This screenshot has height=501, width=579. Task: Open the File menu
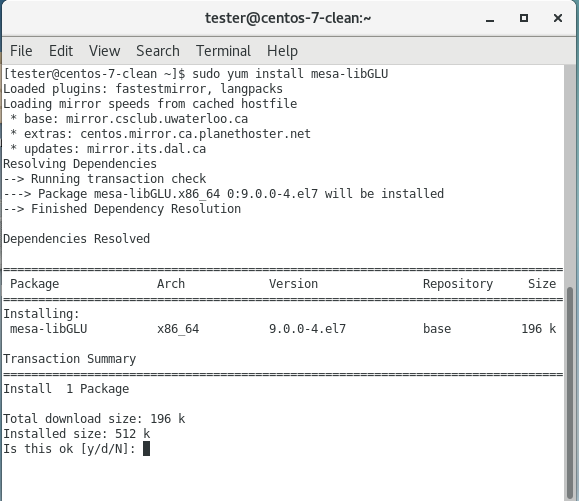(21, 51)
